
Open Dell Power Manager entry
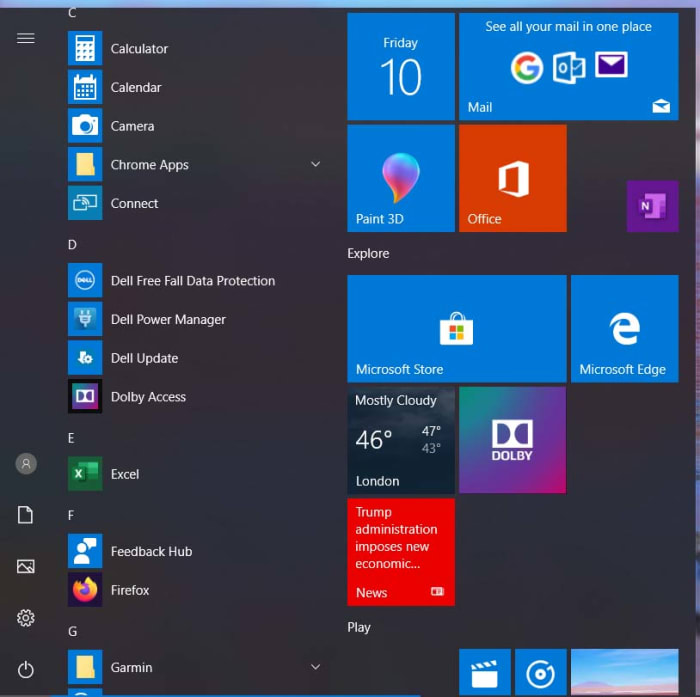tap(168, 320)
